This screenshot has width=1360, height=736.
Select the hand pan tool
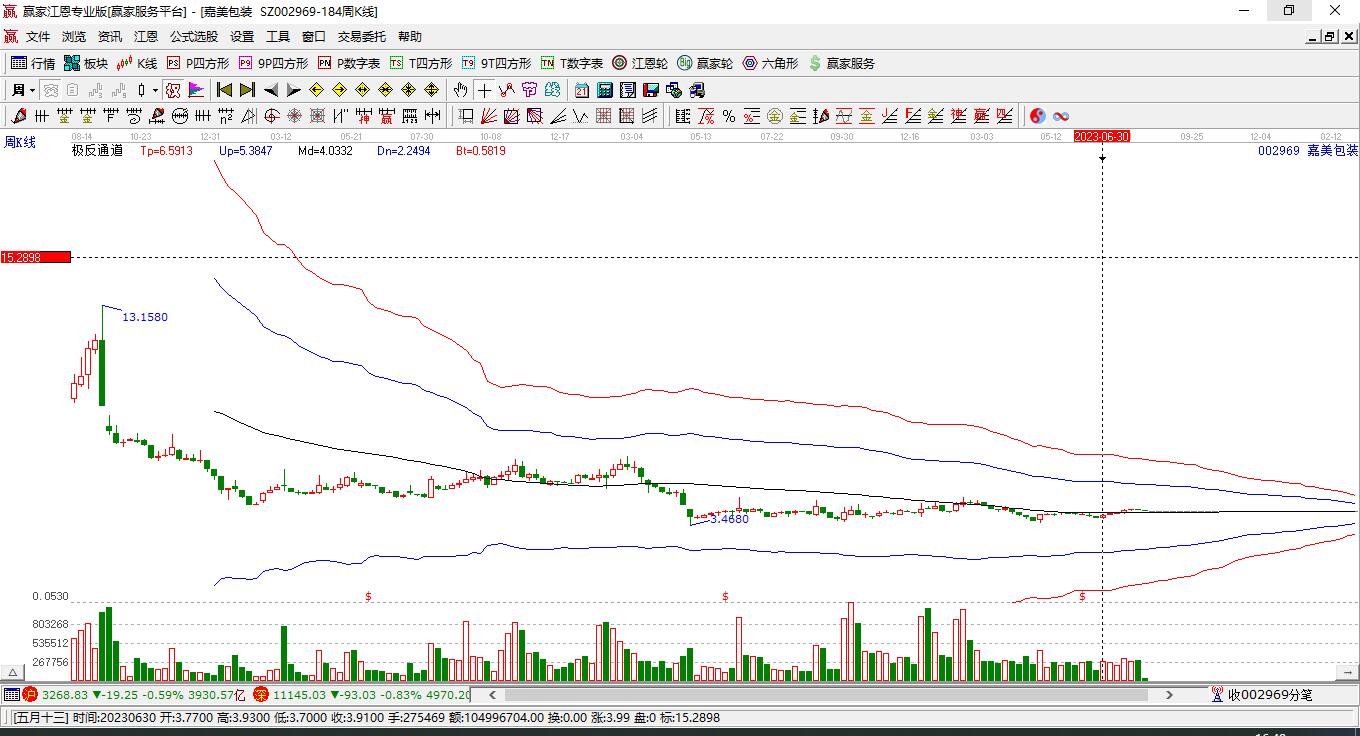coord(461,90)
